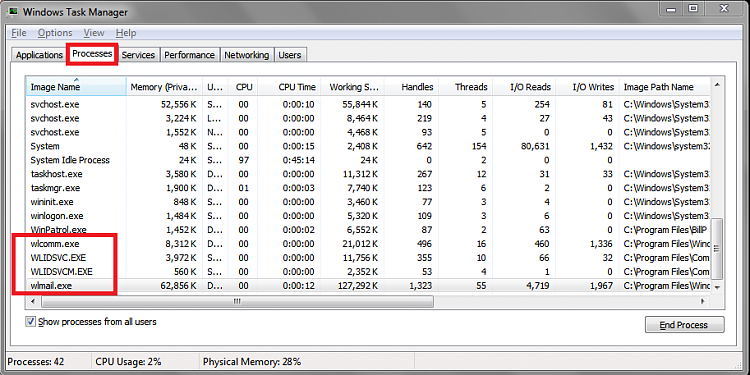Image resolution: width=750 pixels, height=375 pixels.
Task: Open the File menu
Action: [x=19, y=33]
